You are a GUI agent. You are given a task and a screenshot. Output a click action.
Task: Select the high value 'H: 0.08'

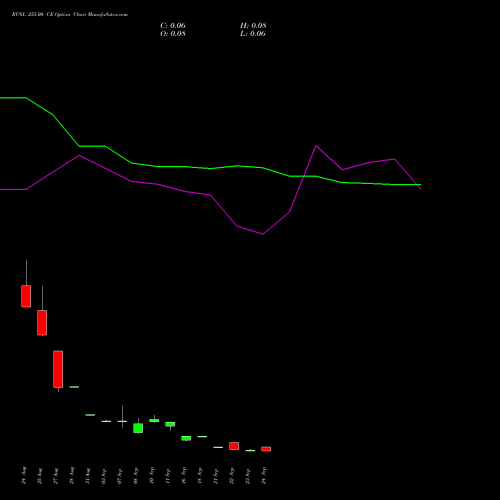point(253,26)
